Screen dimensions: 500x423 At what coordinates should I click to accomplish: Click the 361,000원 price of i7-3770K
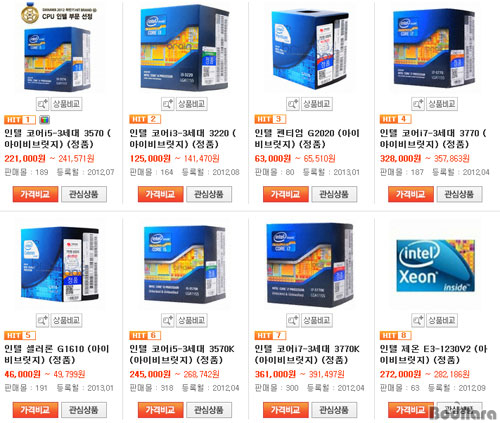(x=275, y=374)
